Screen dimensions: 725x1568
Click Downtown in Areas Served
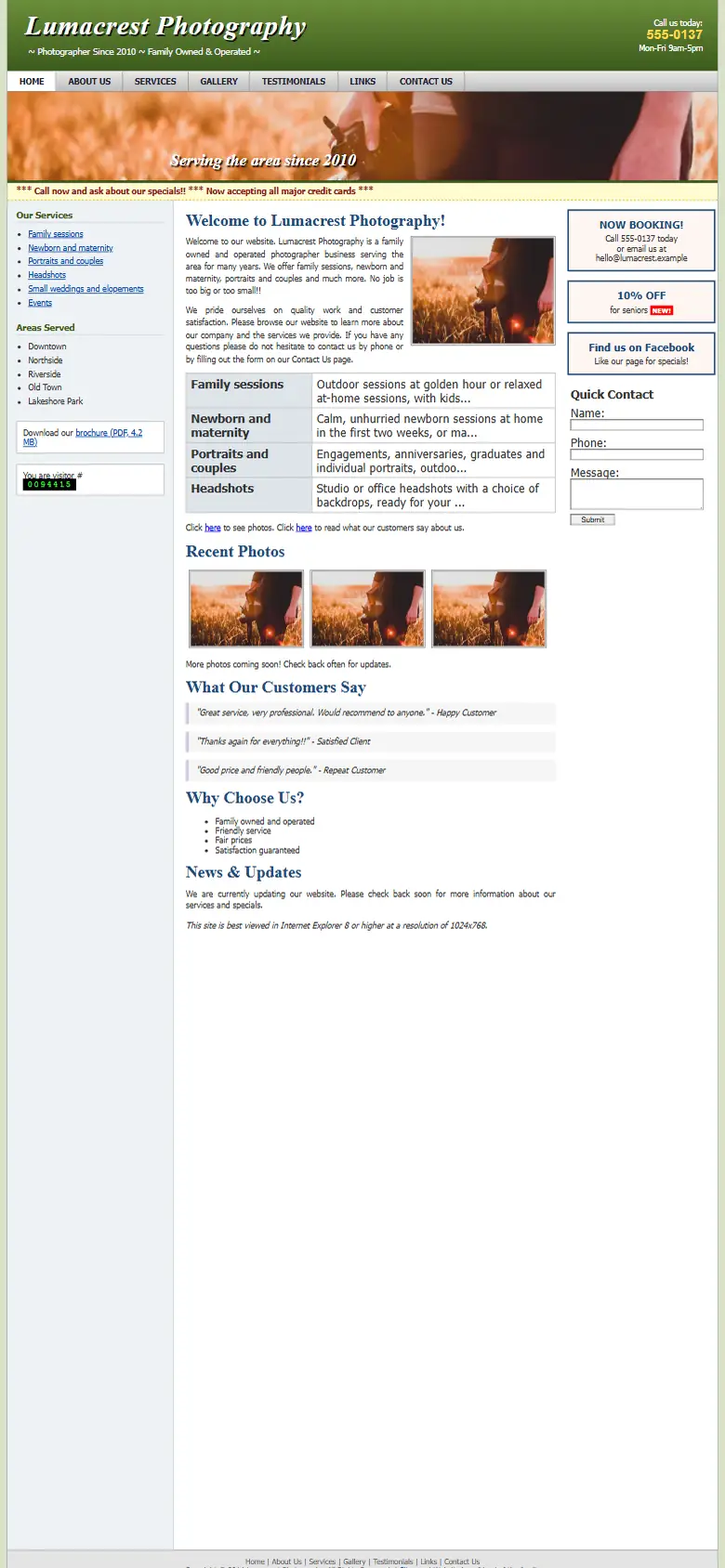point(47,346)
